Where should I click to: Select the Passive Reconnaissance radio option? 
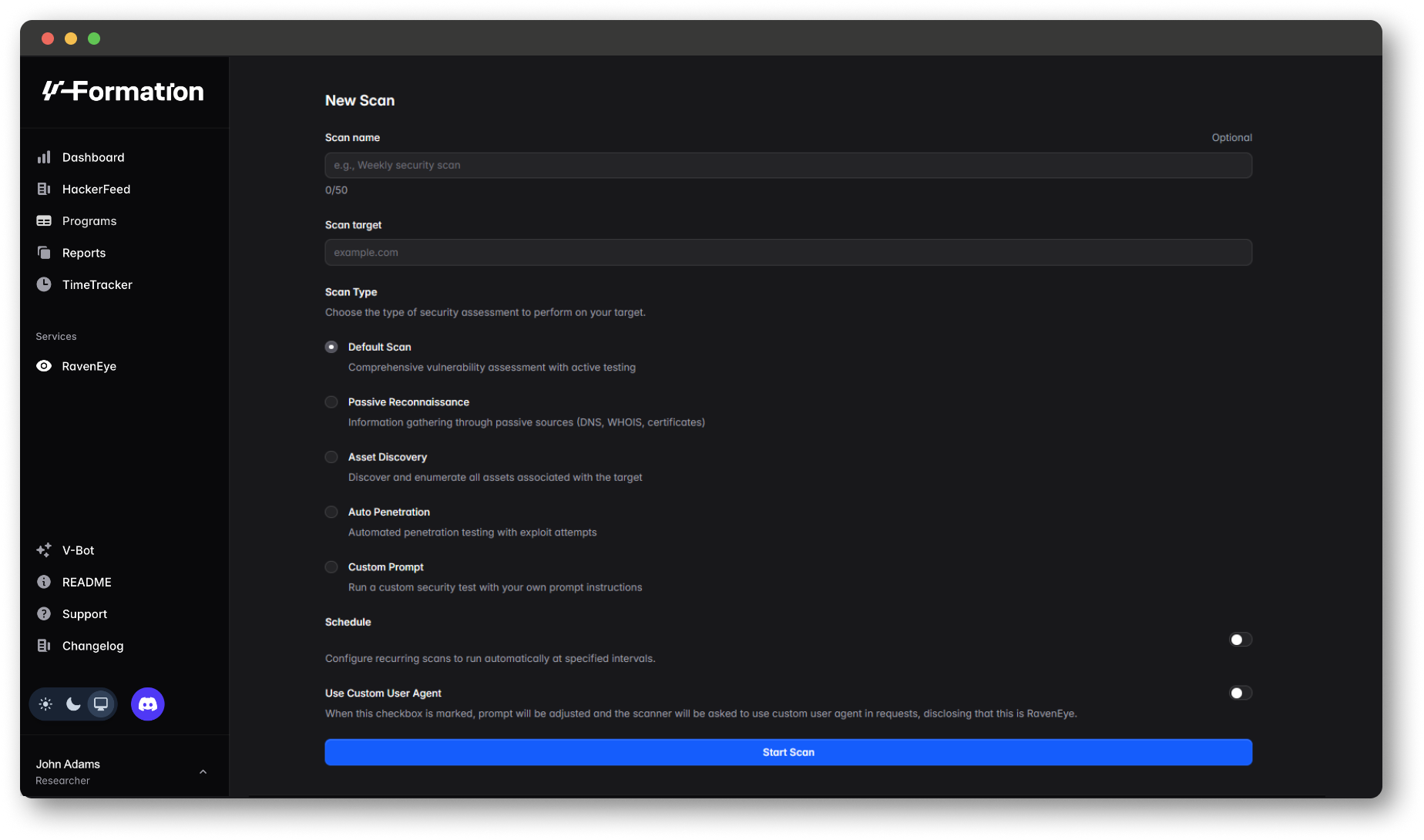[x=331, y=402]
